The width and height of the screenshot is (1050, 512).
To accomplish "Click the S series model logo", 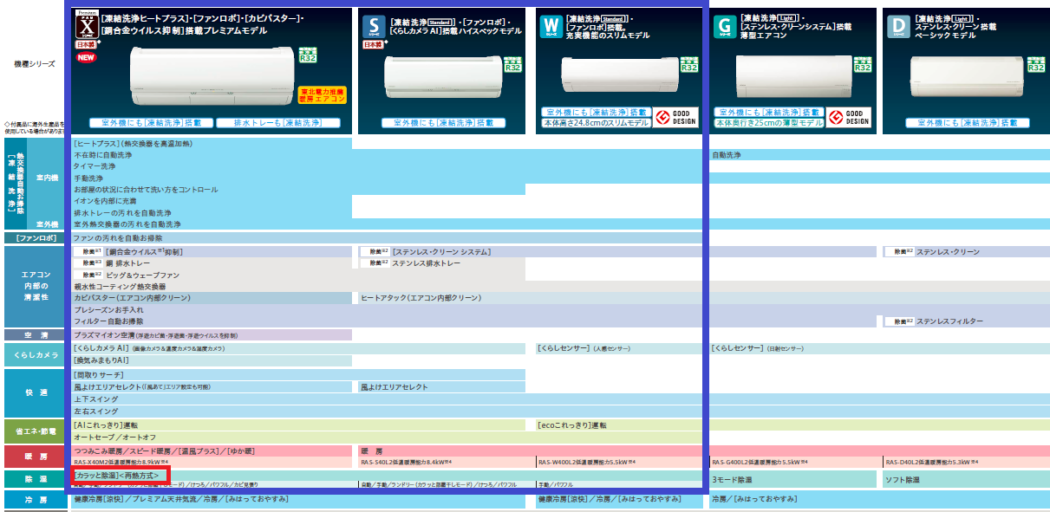I will point(373,27).
